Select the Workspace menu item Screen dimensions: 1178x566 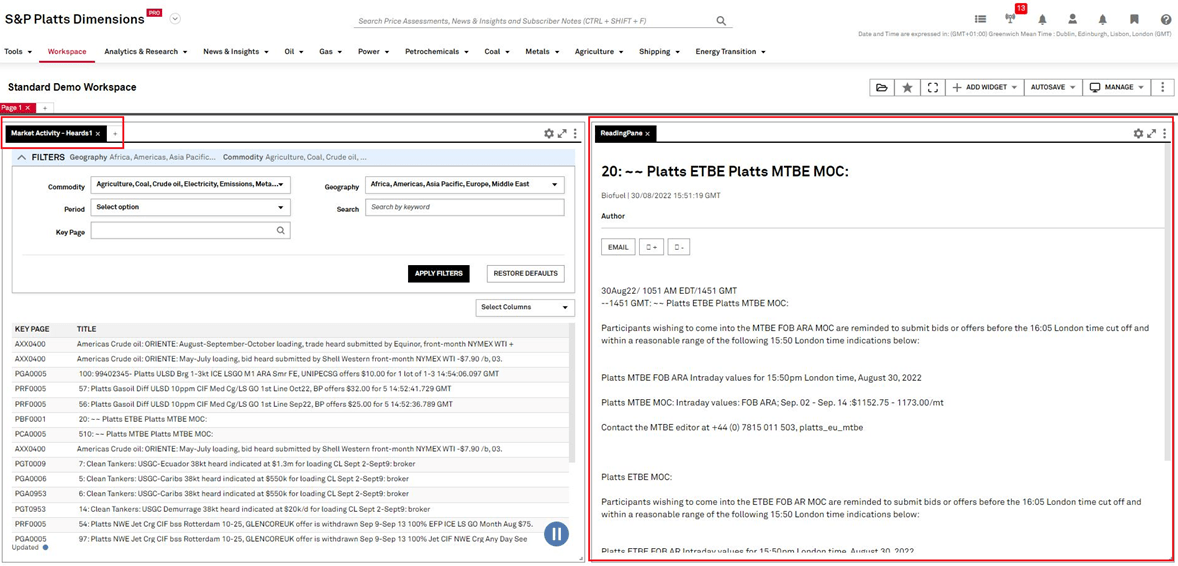coord(67,52)
